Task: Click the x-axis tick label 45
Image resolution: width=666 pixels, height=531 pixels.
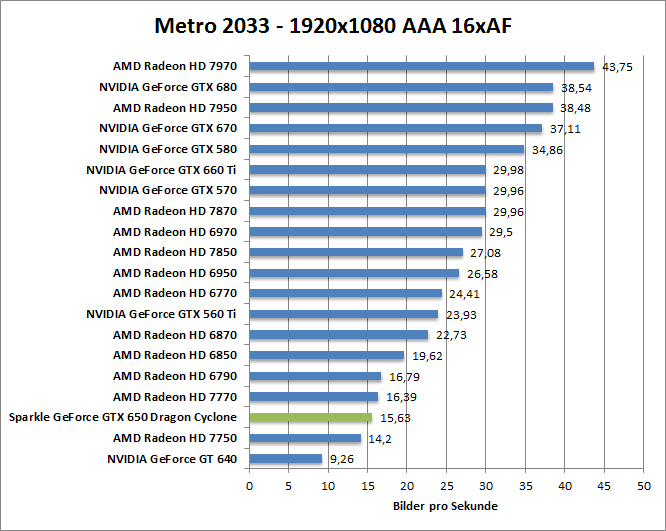Action: click(x=604, y=486)
